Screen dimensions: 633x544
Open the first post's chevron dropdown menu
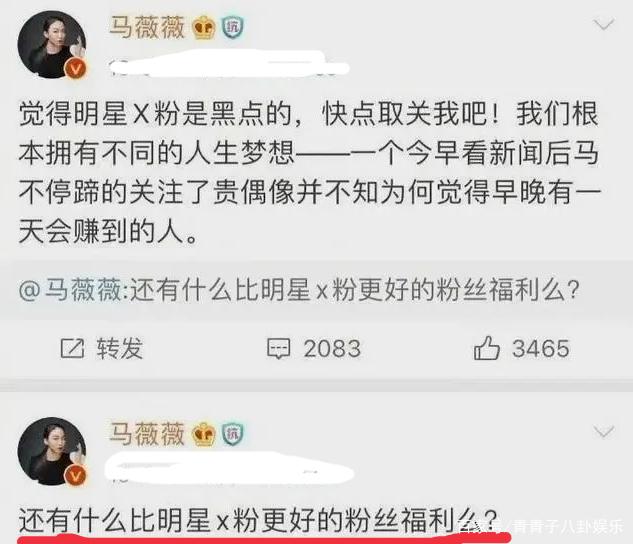(604, 25)
